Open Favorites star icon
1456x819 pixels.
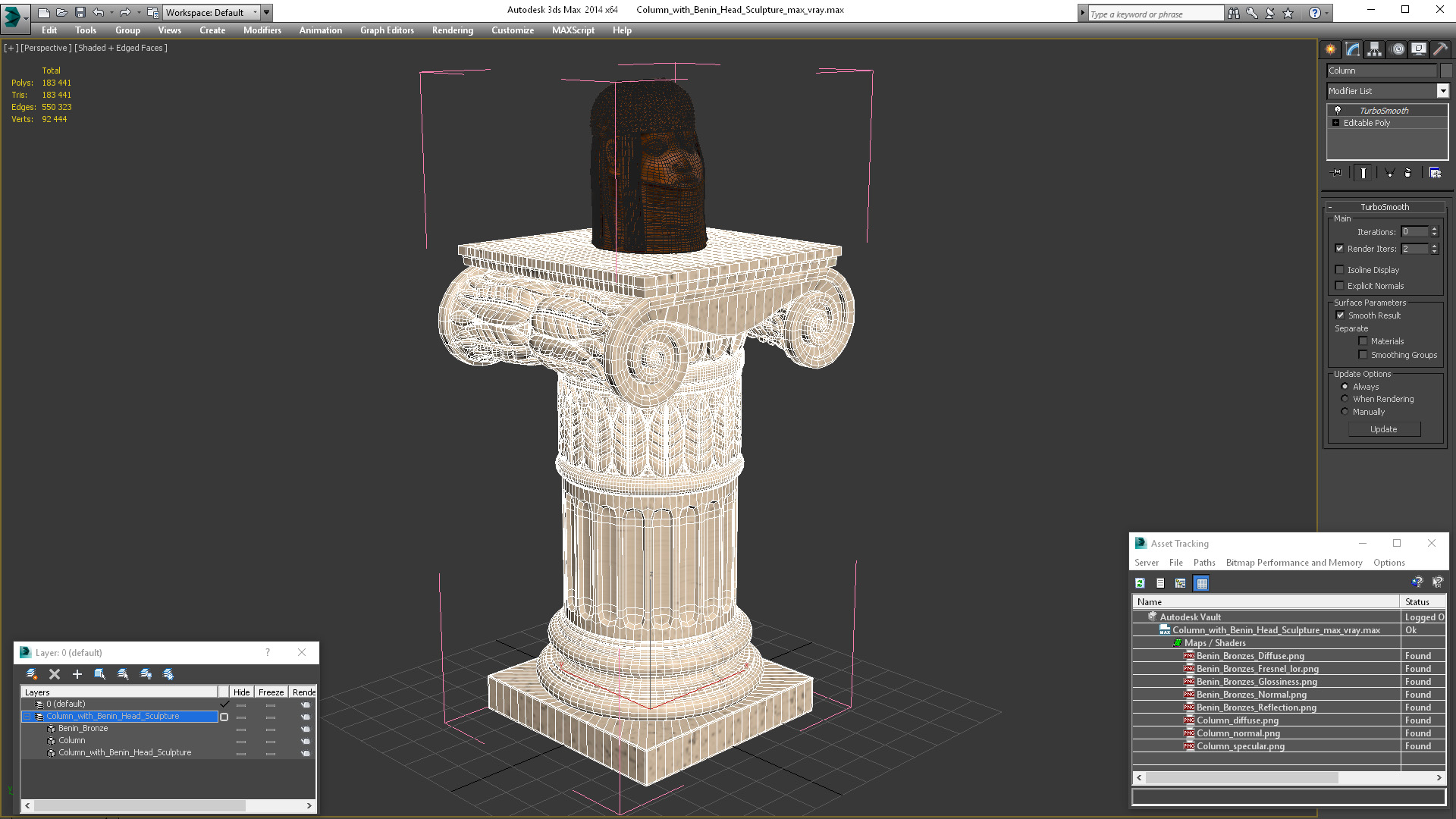pyautogui.click(x=1288, y=13)
